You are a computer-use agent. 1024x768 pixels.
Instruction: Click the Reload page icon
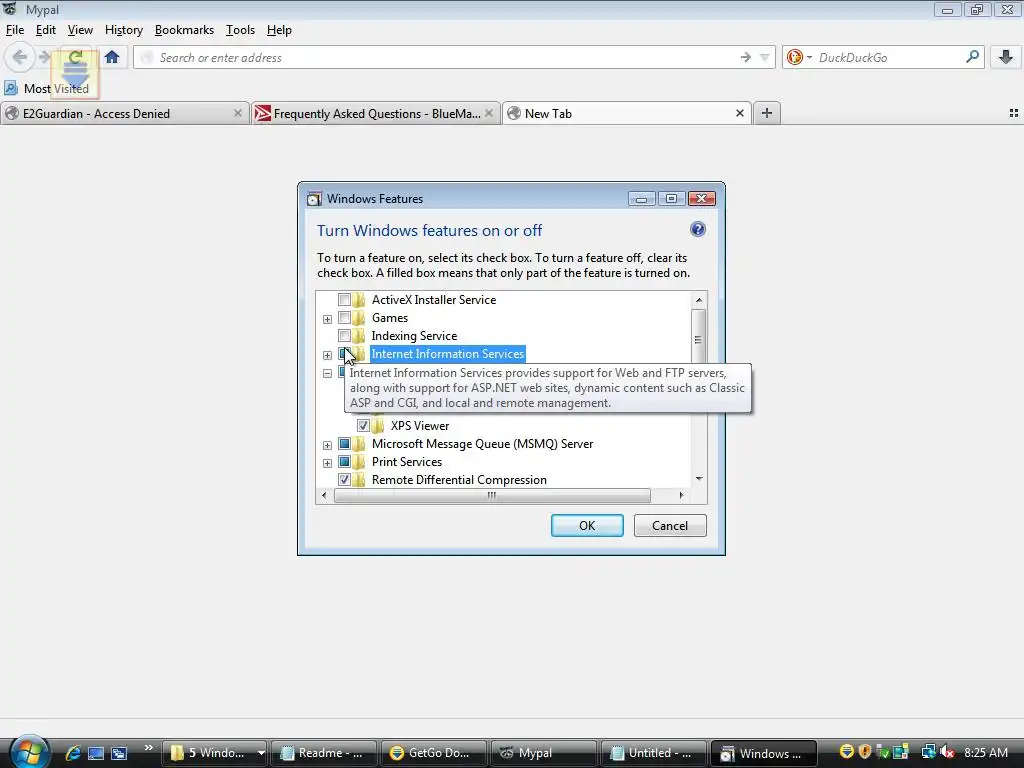tap(76, 57)
